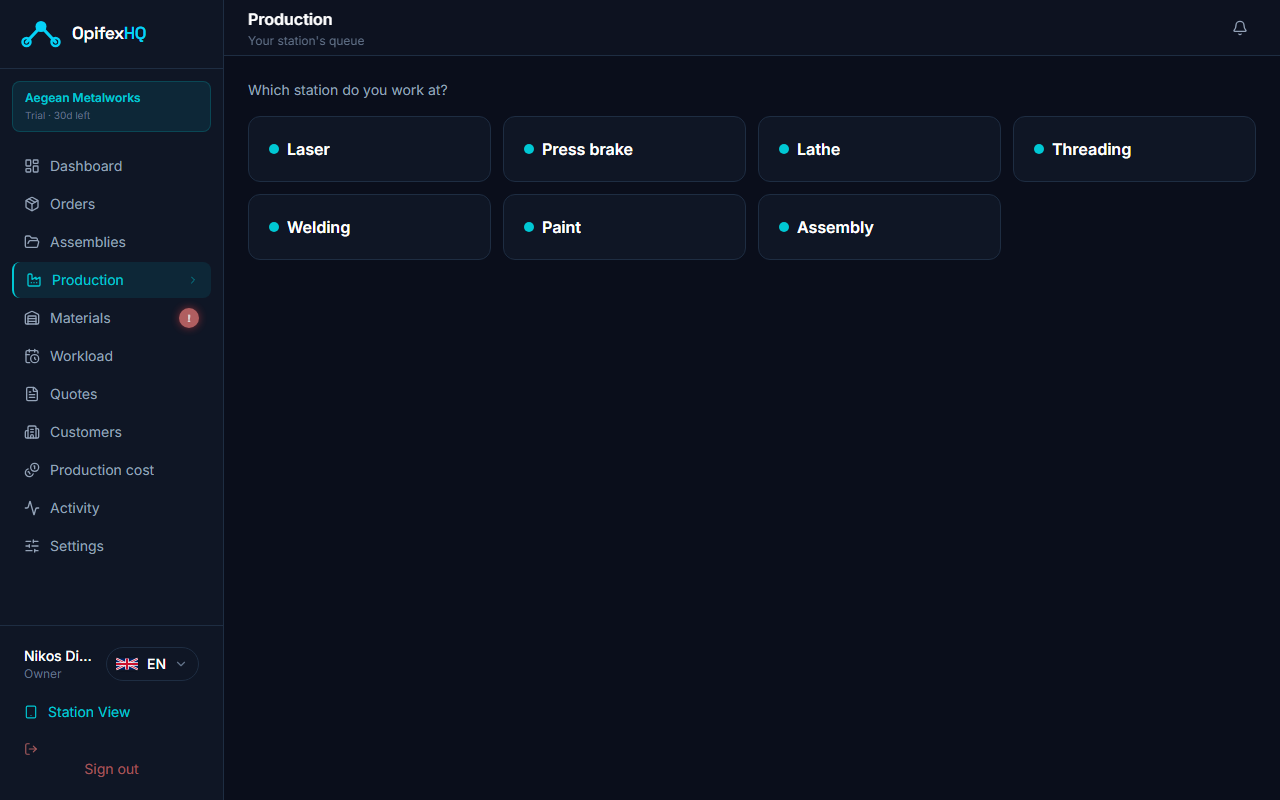Click the Settings sliders icon

32,546
